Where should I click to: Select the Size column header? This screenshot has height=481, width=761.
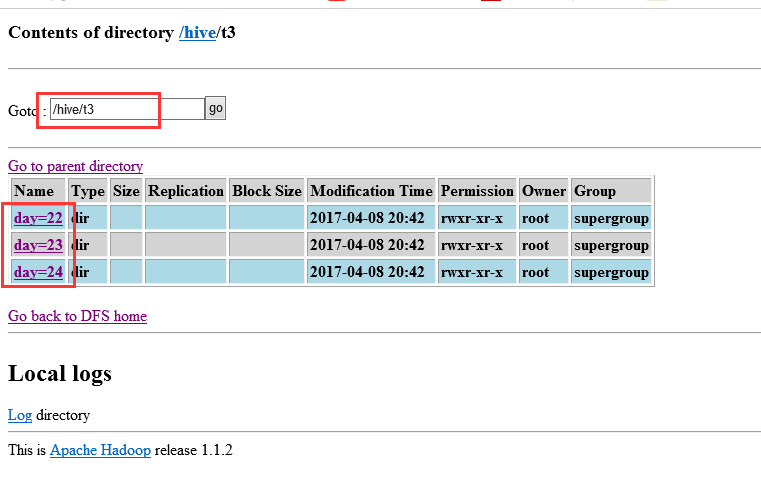point(126,191)
